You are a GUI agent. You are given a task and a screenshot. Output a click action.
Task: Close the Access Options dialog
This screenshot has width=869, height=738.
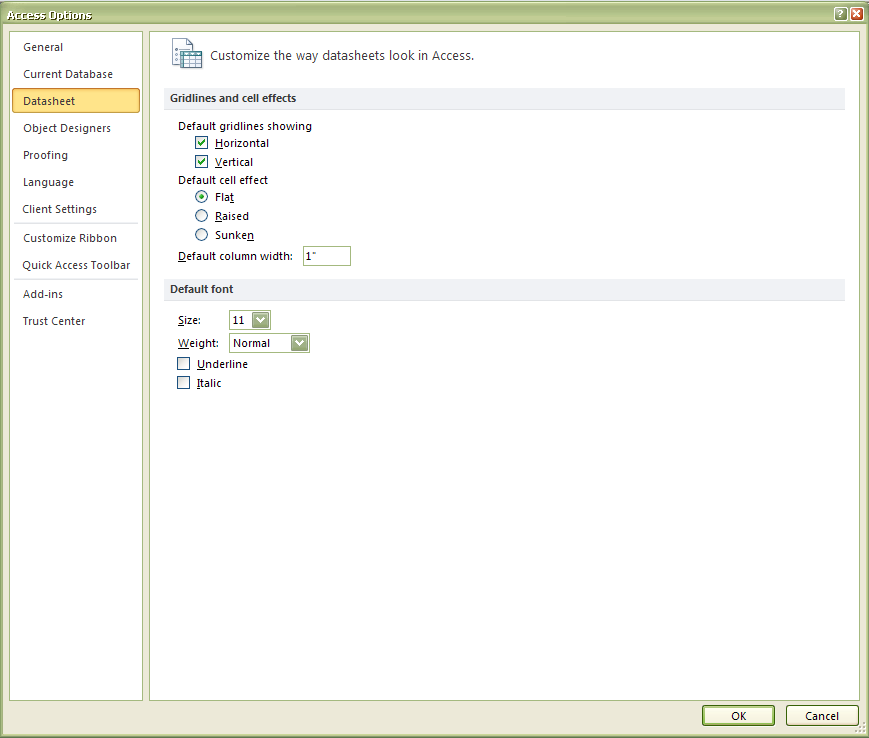(856, 14)
